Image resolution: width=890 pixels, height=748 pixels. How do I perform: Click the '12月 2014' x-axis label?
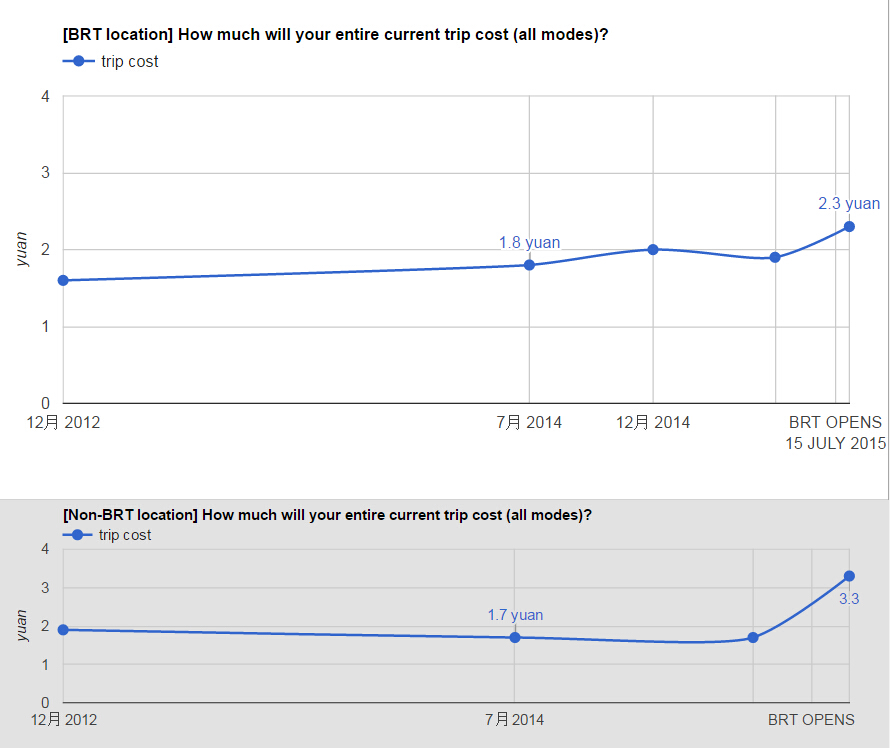coord(653,422)
